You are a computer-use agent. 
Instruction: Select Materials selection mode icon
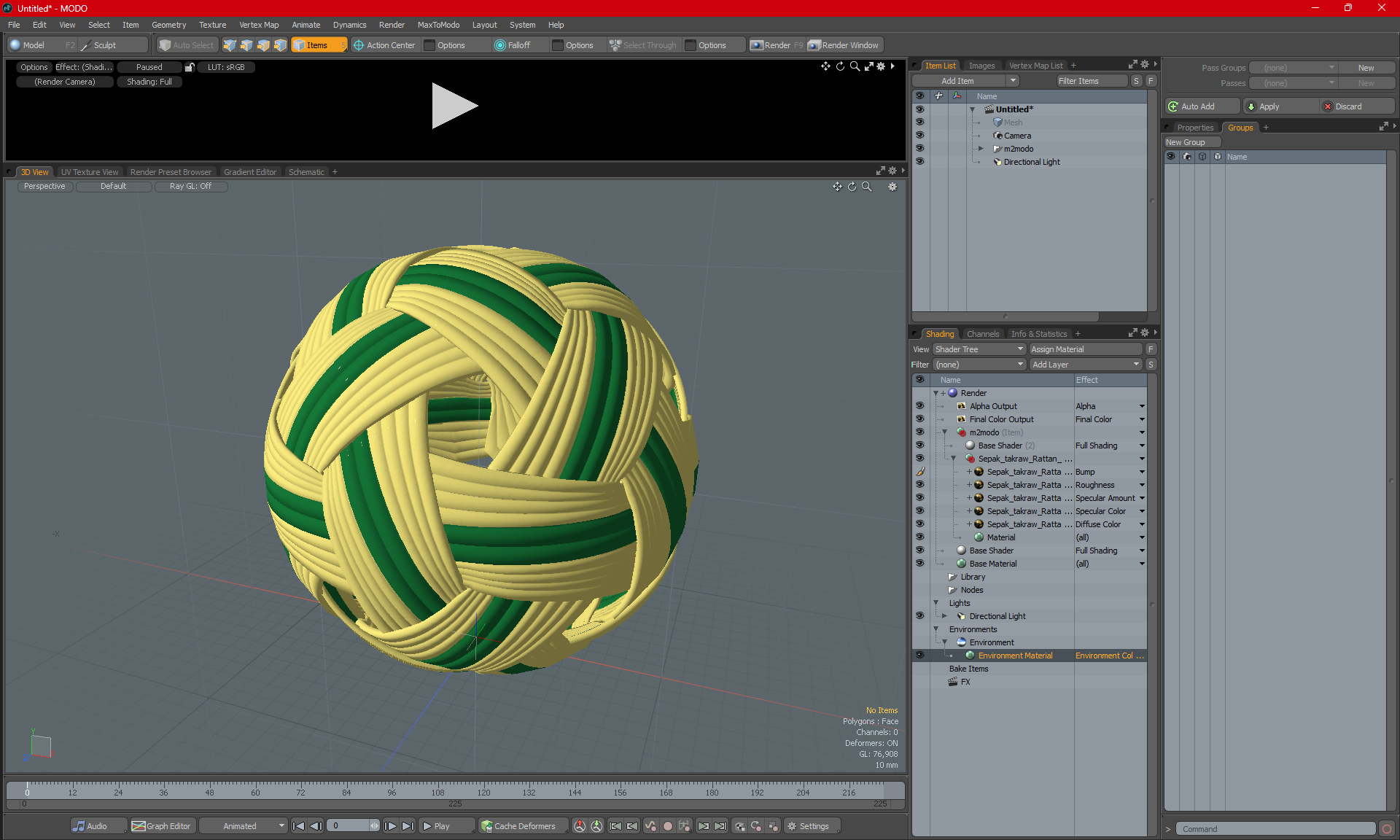(x=280, y=45)
